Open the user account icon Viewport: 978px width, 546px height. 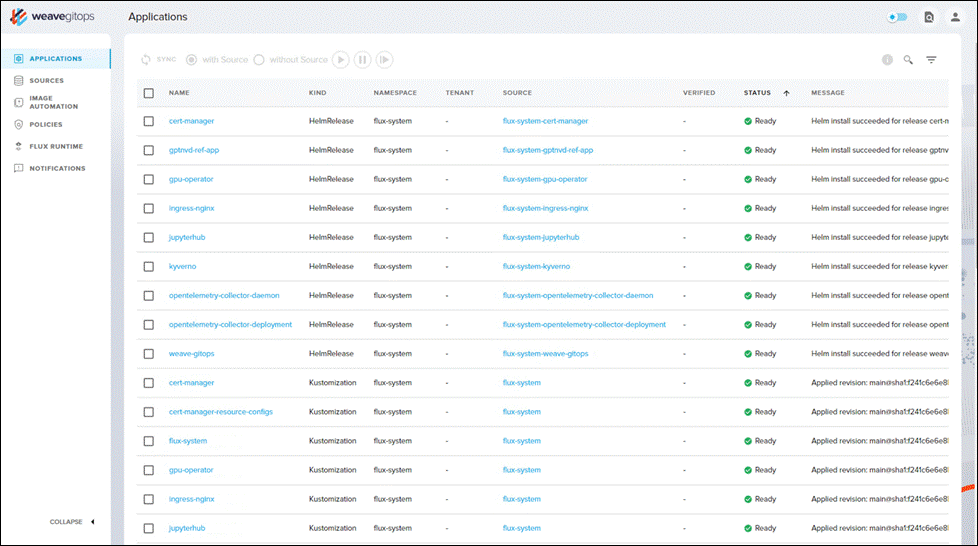point(955,17)
